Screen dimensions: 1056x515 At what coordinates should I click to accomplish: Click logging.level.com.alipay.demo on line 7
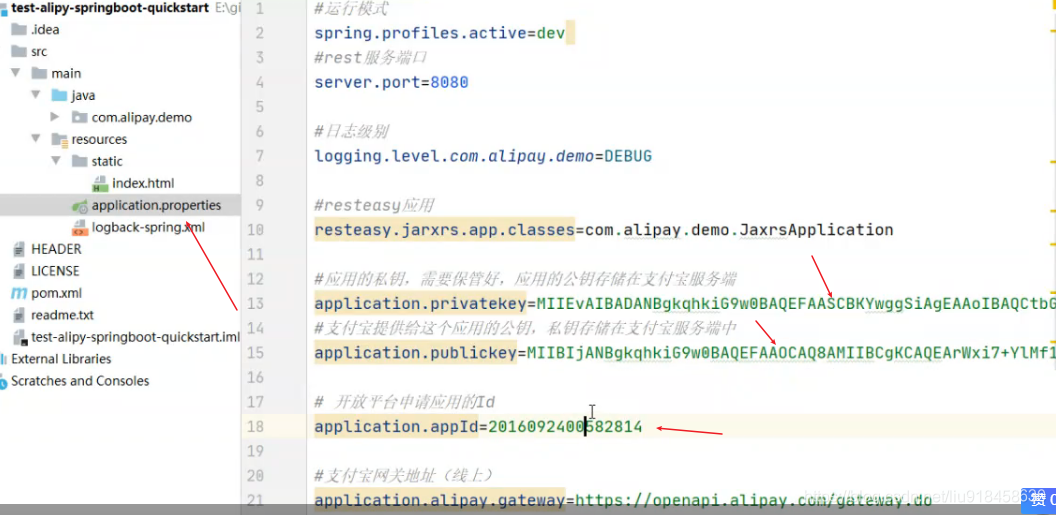[x=455, y=156]
